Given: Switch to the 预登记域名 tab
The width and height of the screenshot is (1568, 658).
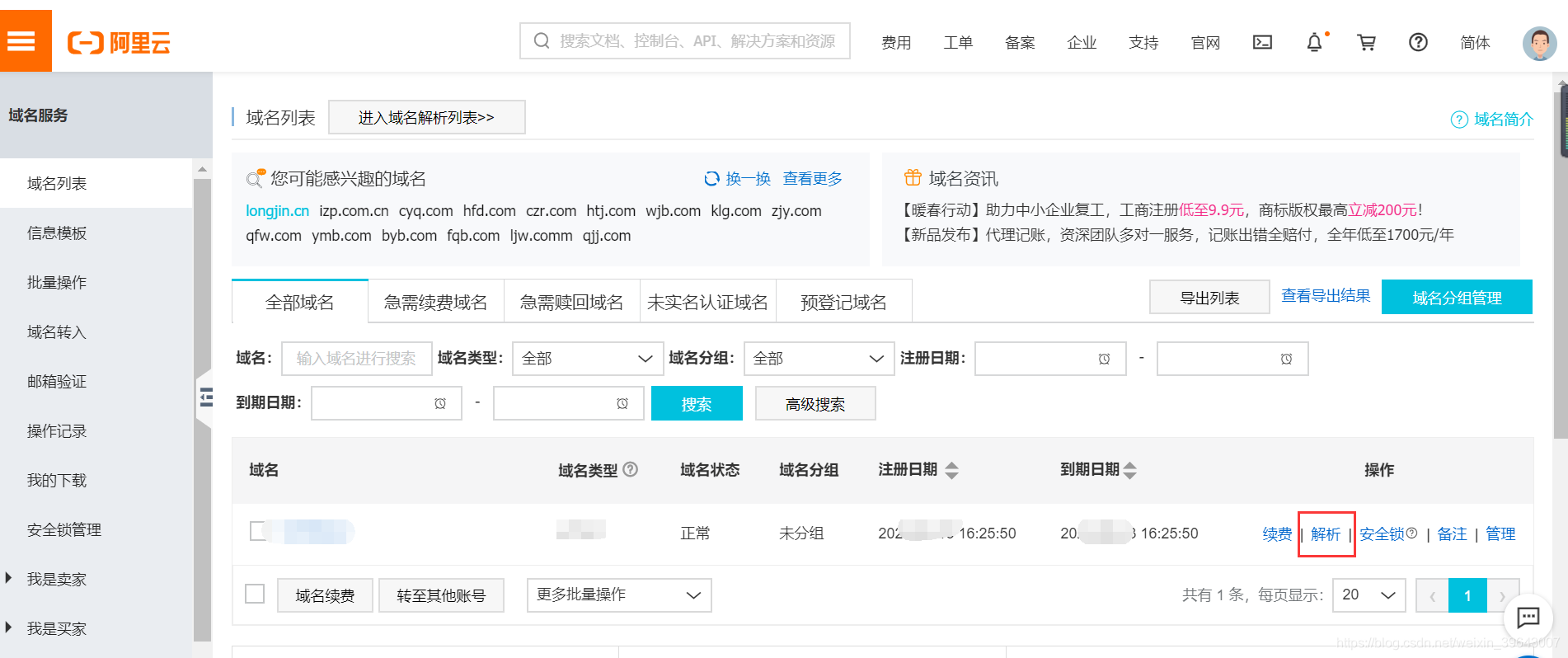Looking at the screenshot, I should point(843,303).
